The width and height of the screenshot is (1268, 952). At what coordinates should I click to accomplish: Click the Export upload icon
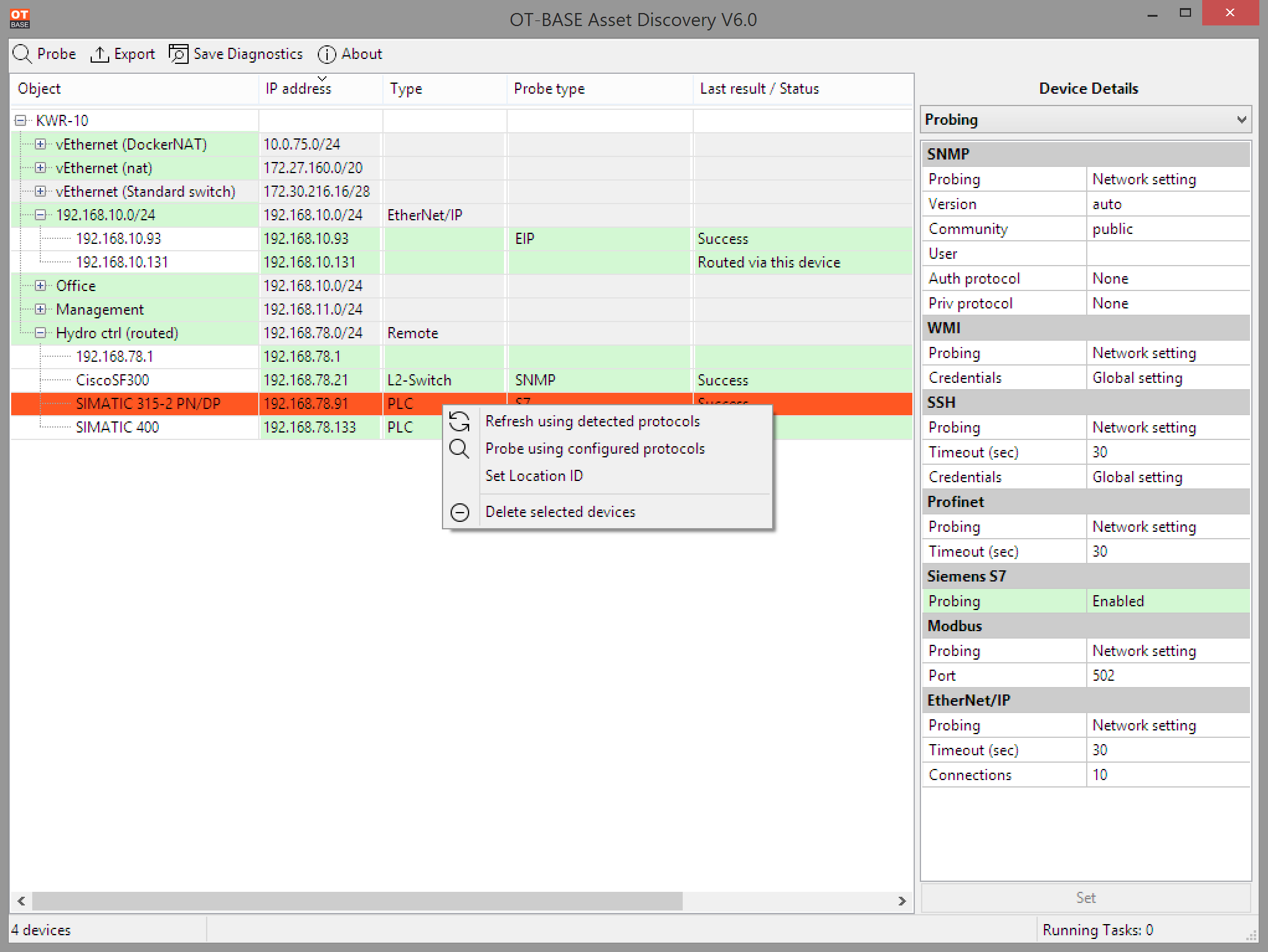pos(99,55)
